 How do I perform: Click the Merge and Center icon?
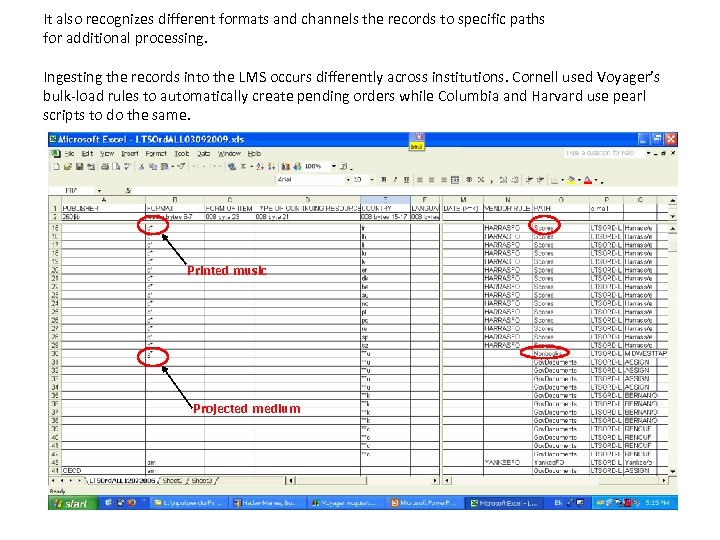click(x=455, y=180)
